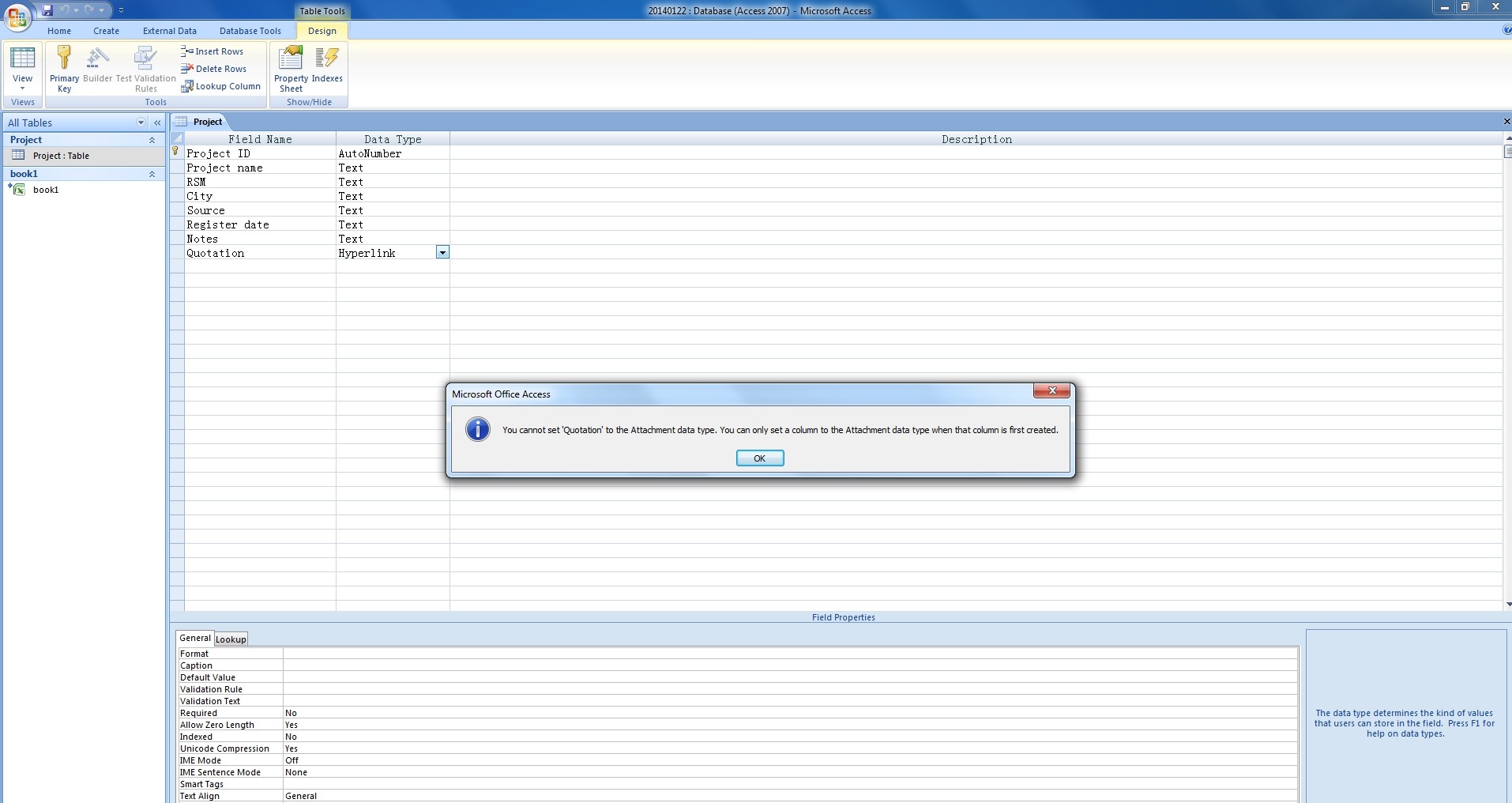Show the Property Sheet pane
The image size is (1512, 803).
pos(291,69)
